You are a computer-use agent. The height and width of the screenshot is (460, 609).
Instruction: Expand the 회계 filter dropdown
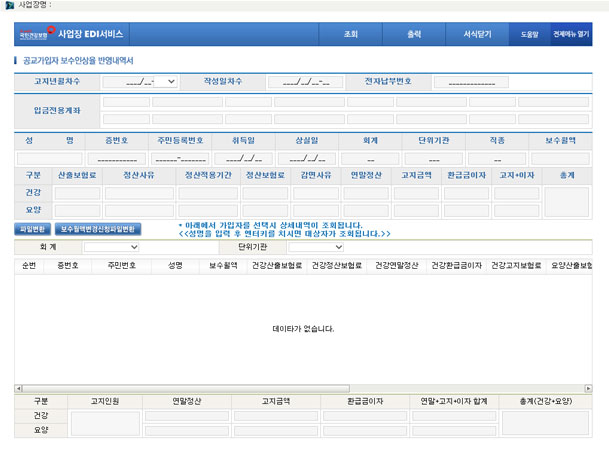tap(111, 246)
